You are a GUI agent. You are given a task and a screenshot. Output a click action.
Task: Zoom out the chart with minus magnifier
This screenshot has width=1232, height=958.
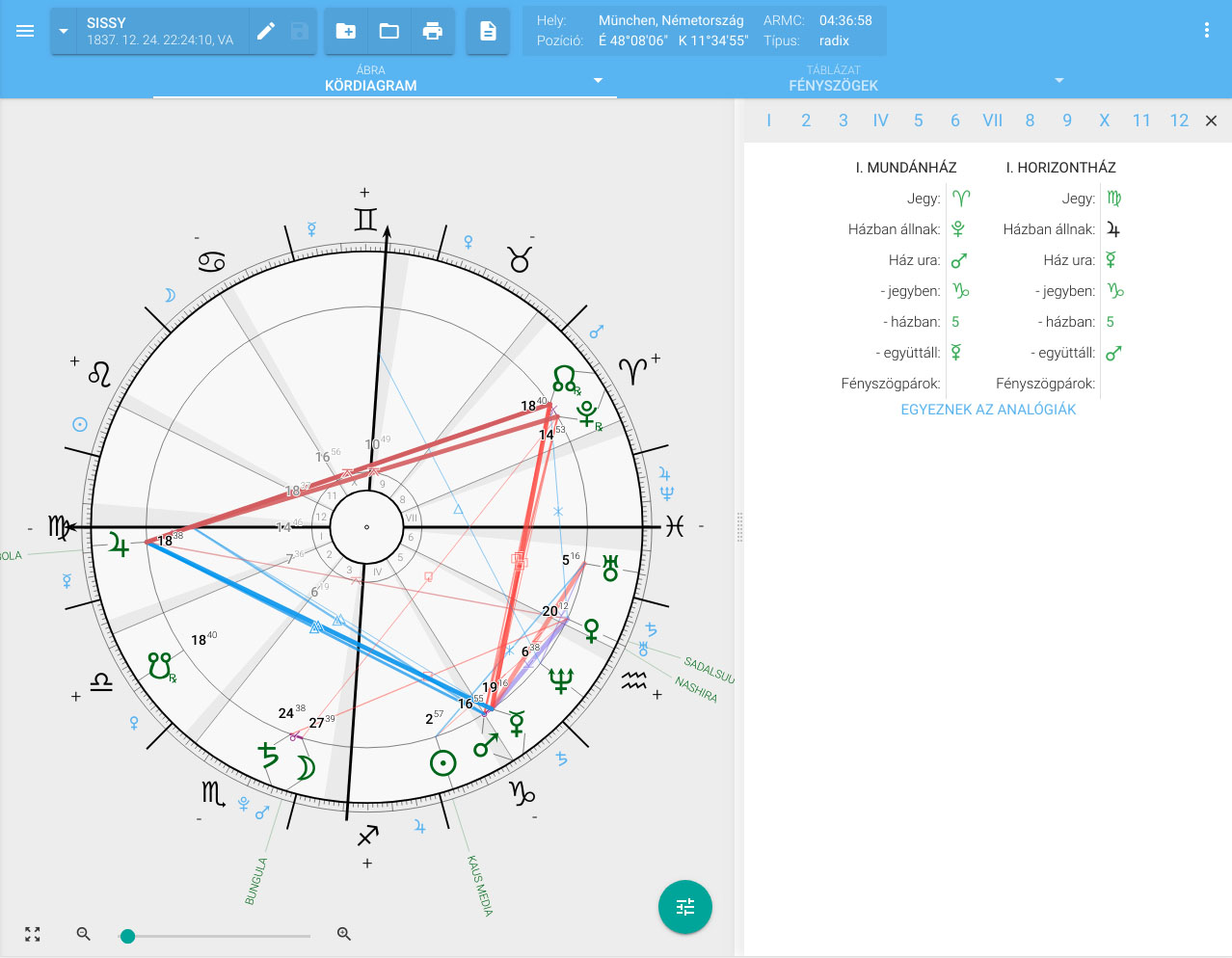pos(84,934)
